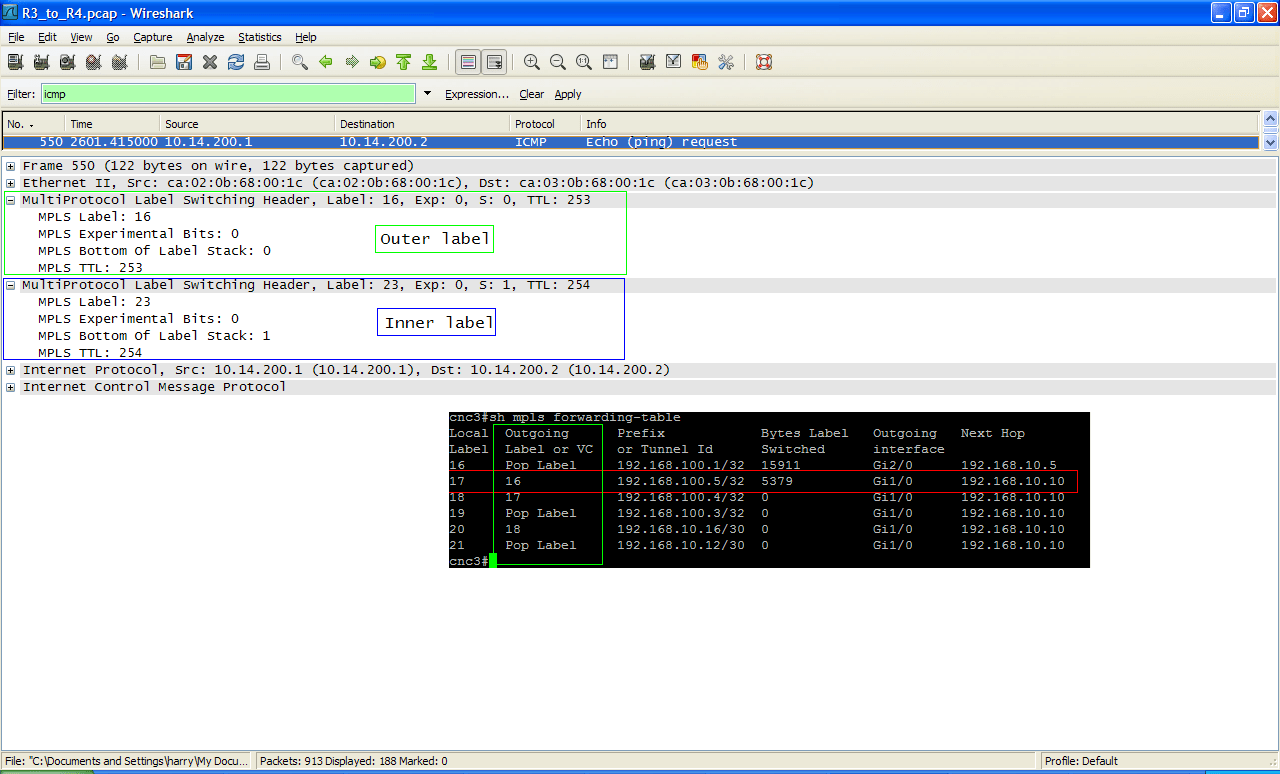The image size is (1280, 774).
Task: Open the Edit menu
Action: click(x=47, y=37)
